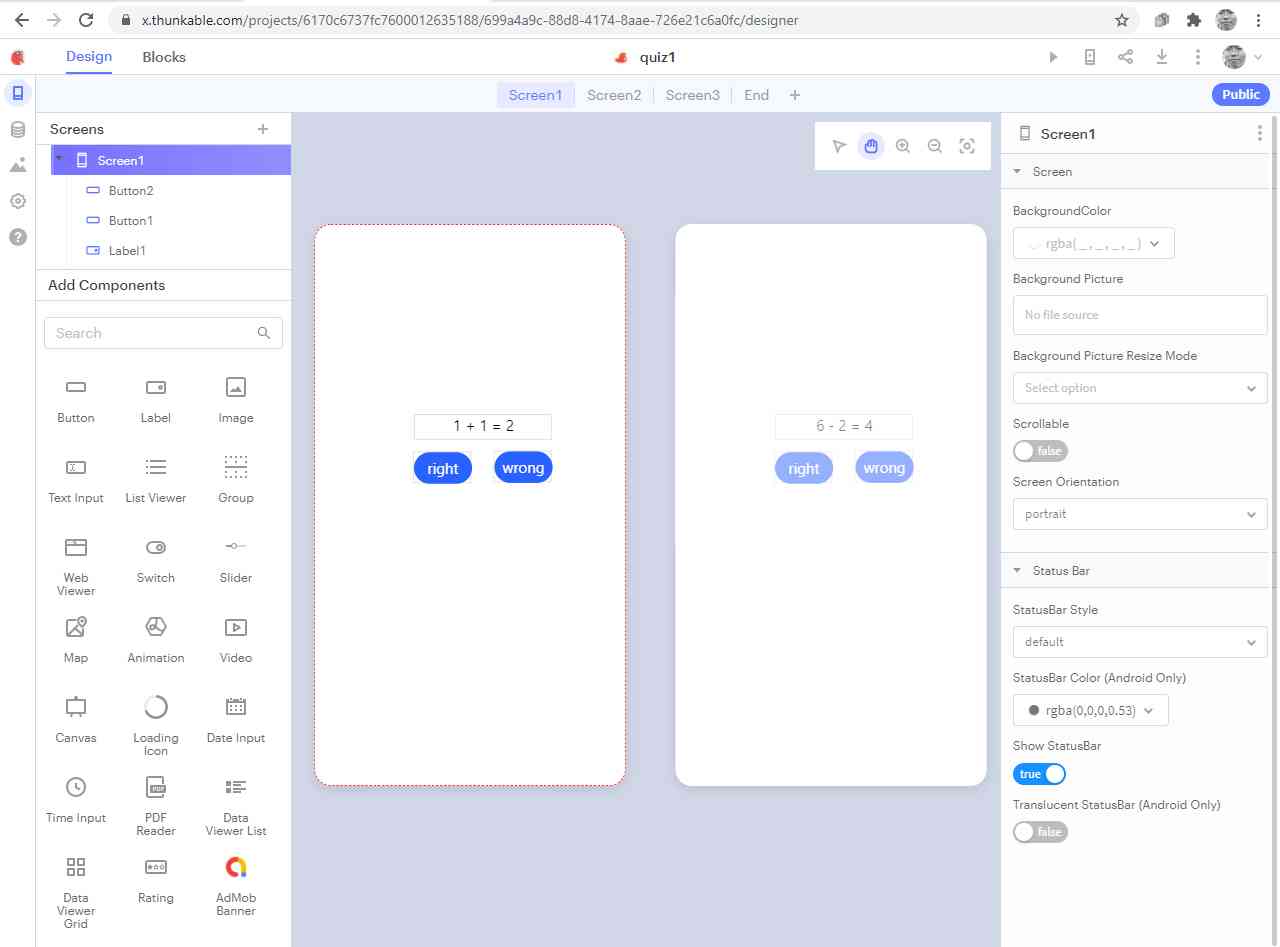Toggle the Scrollable switch
The width and height of the screenshot is (1280, 947).
click(1040, 451)
